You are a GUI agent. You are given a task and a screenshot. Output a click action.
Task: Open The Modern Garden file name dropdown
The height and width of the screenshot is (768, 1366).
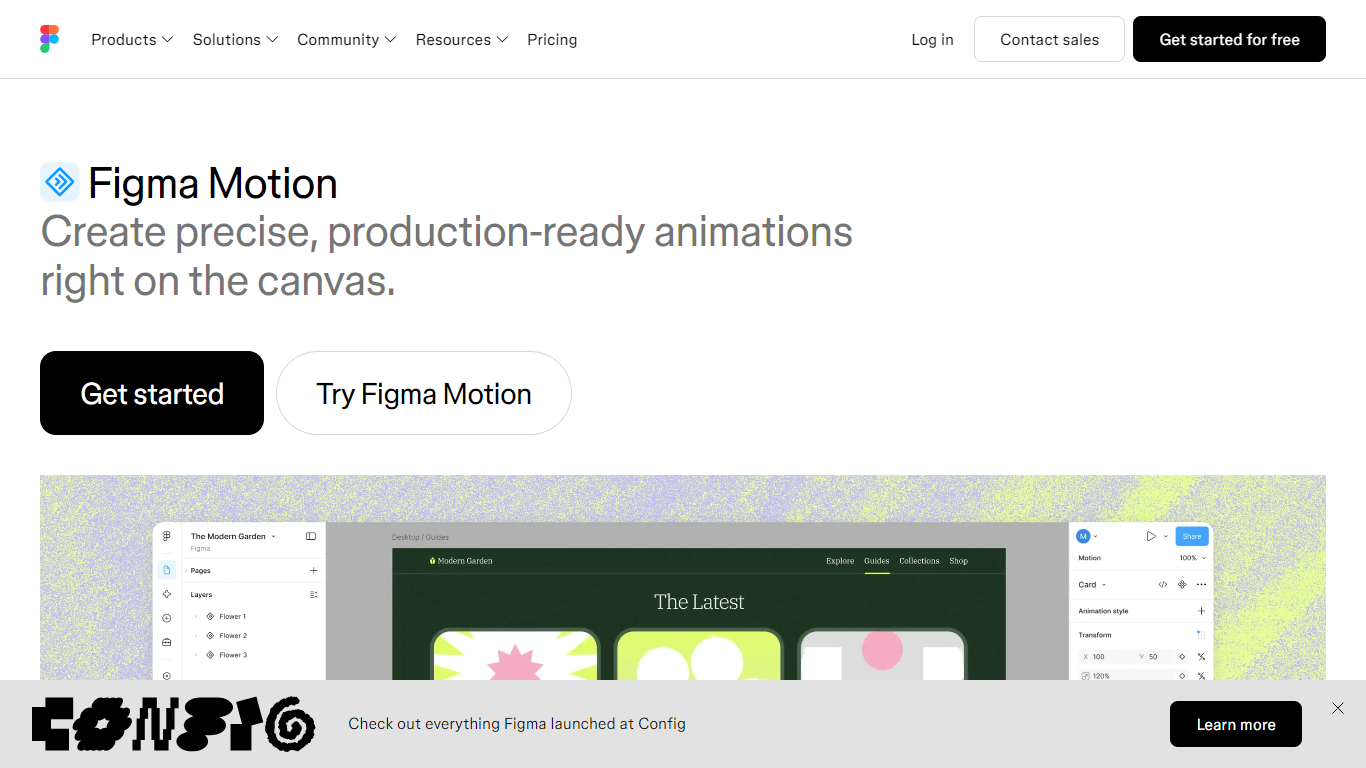(x=273, y=537)
